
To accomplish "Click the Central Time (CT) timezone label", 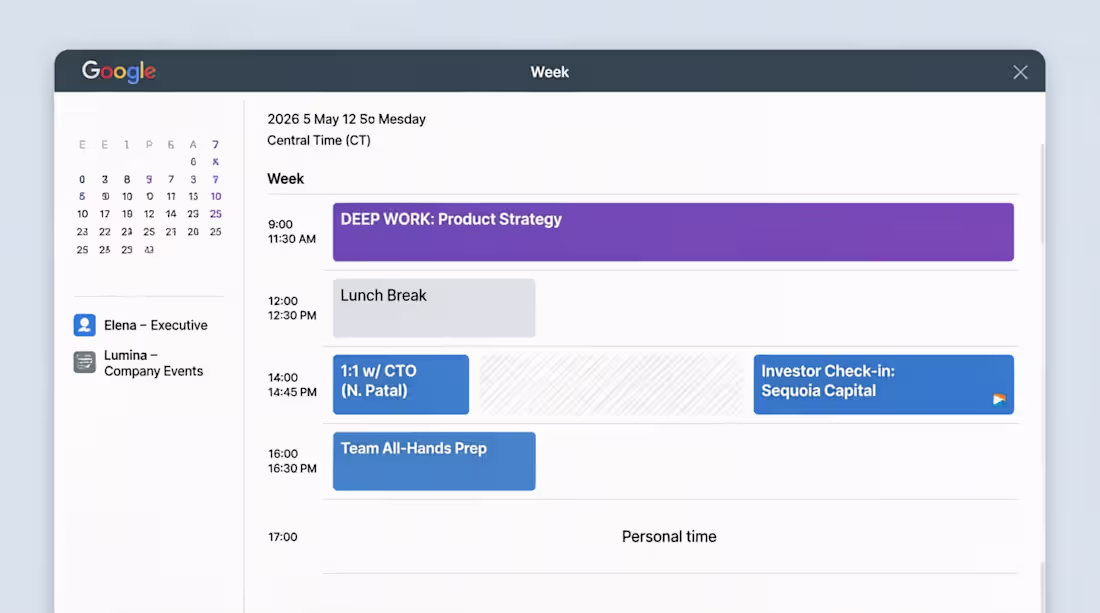I will [x=318, y=140].
